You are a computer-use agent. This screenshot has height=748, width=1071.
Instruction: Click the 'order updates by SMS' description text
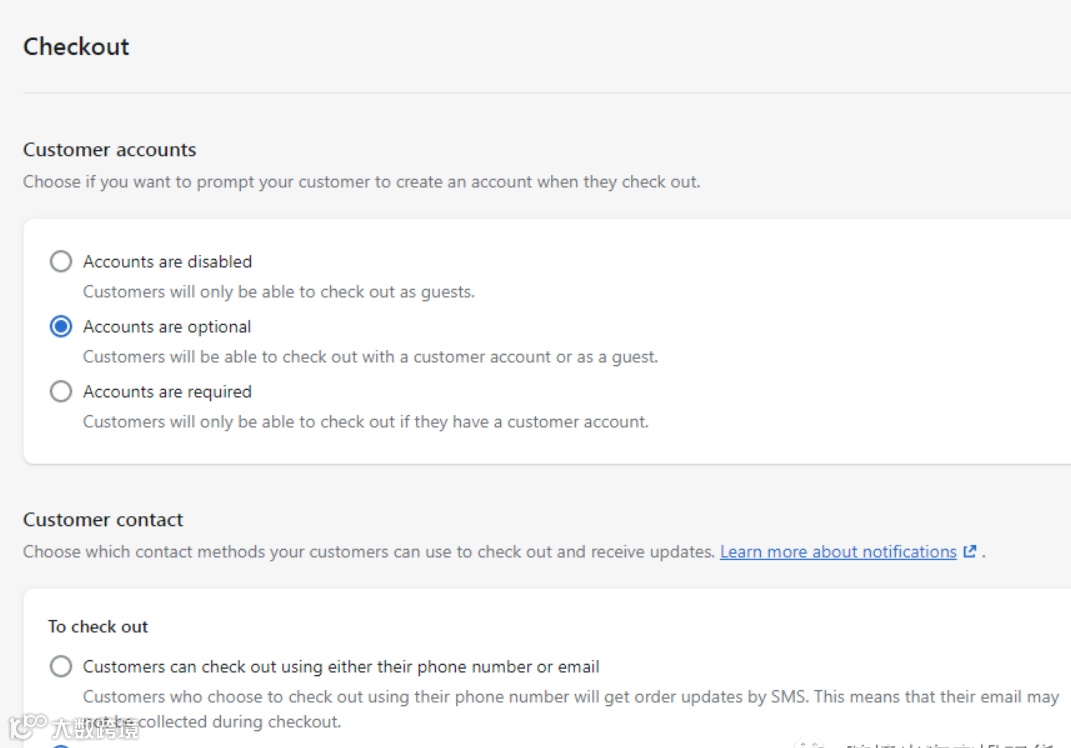pyautogui.click(x=570, y=697)
